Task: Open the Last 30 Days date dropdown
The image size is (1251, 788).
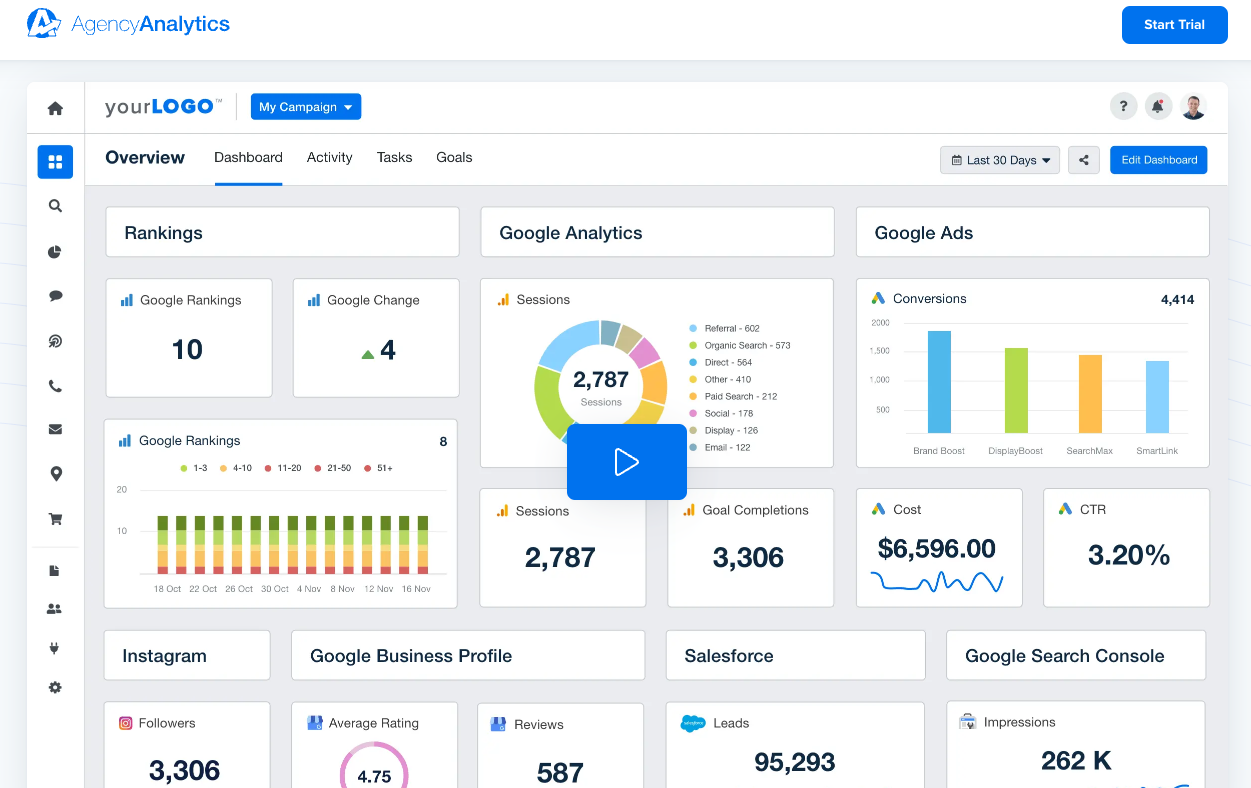Action: coord(1000,160)
